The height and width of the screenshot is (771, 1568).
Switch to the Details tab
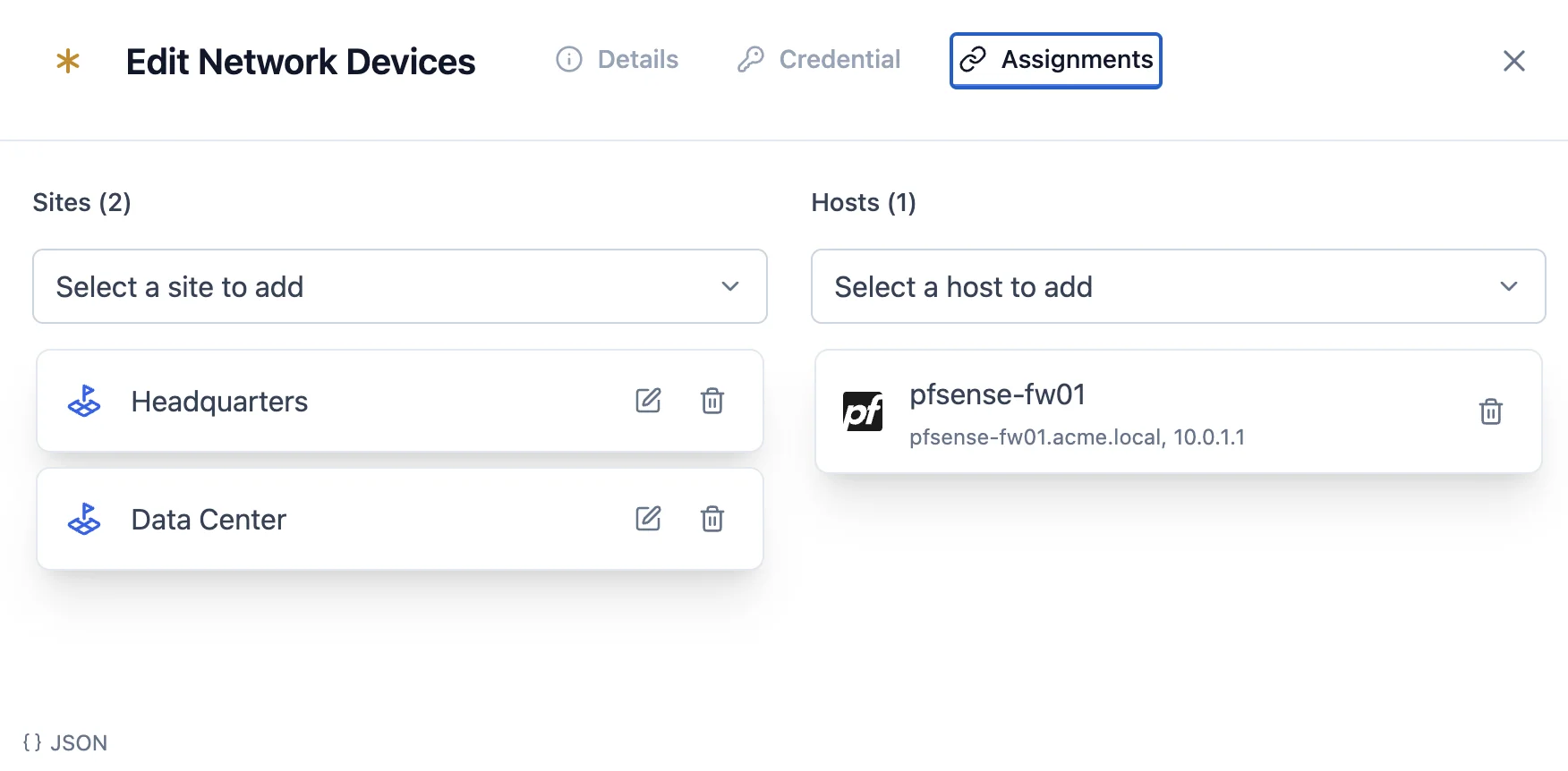coord(618,60)
